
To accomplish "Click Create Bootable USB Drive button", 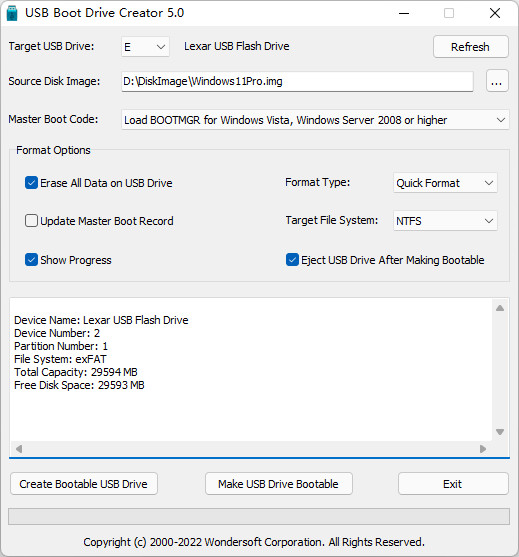I will pos(84,484).
